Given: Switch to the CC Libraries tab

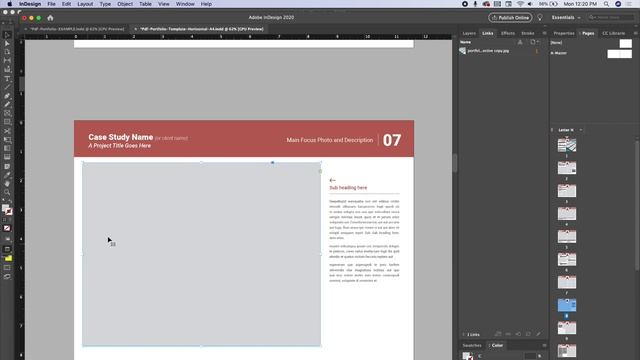Looking at the screenshot, I should [613, 33].
